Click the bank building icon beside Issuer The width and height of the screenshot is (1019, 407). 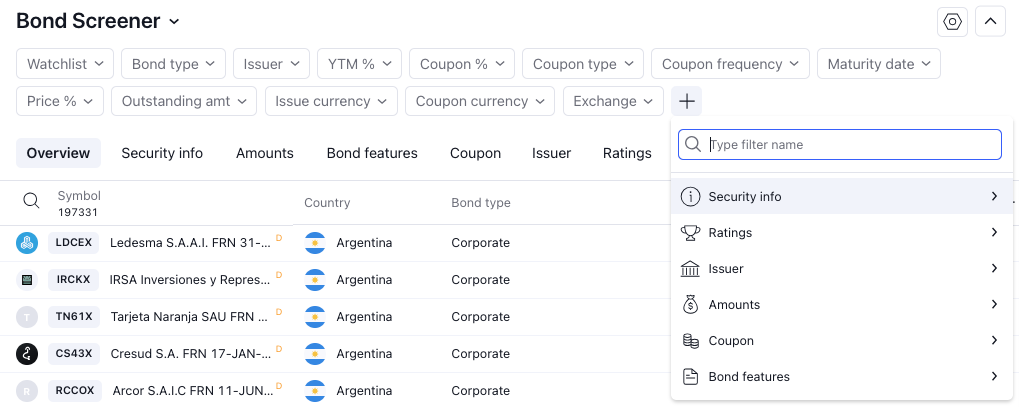pos(690,269)
